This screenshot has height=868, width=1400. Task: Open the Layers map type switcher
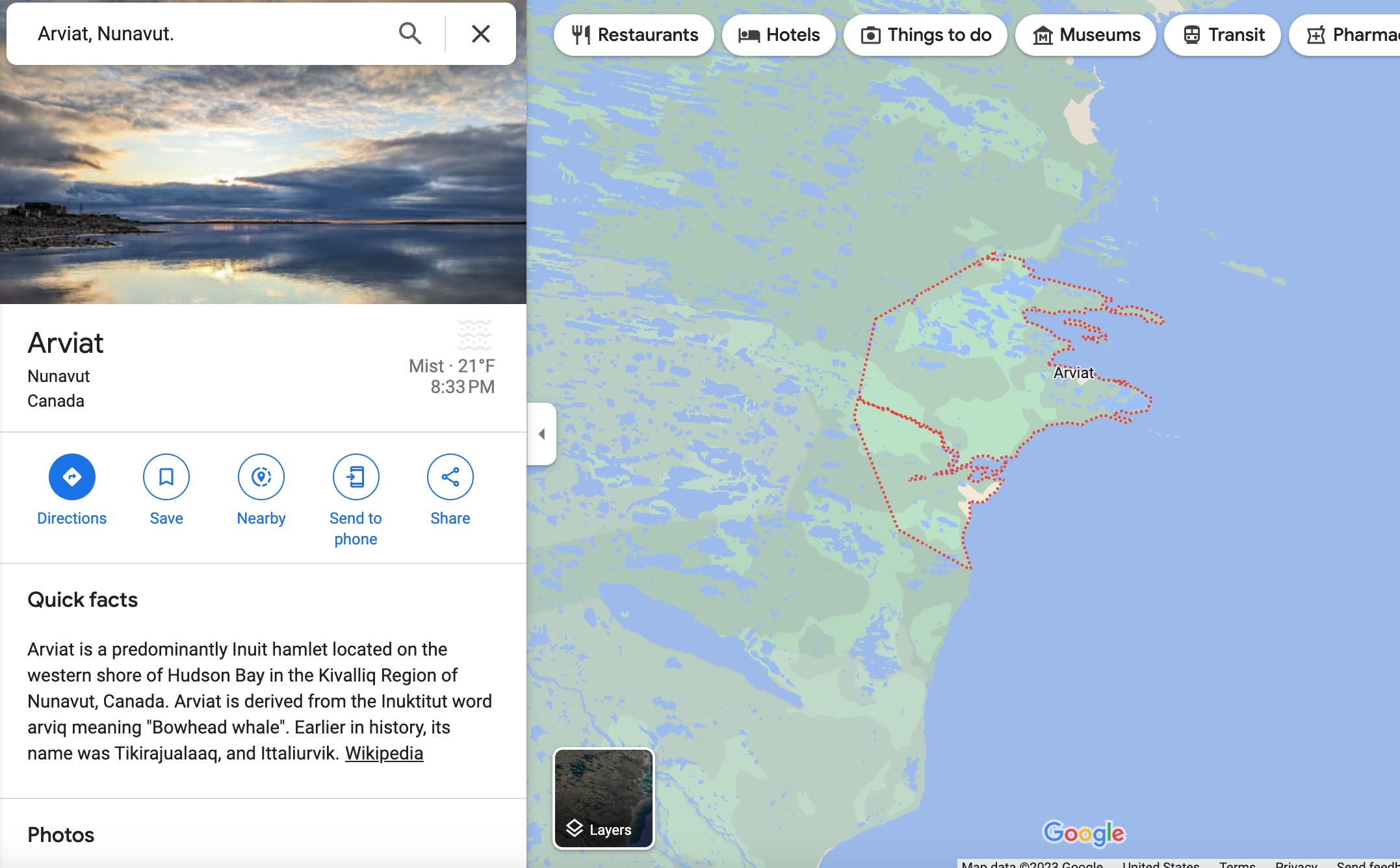point(604,798)
